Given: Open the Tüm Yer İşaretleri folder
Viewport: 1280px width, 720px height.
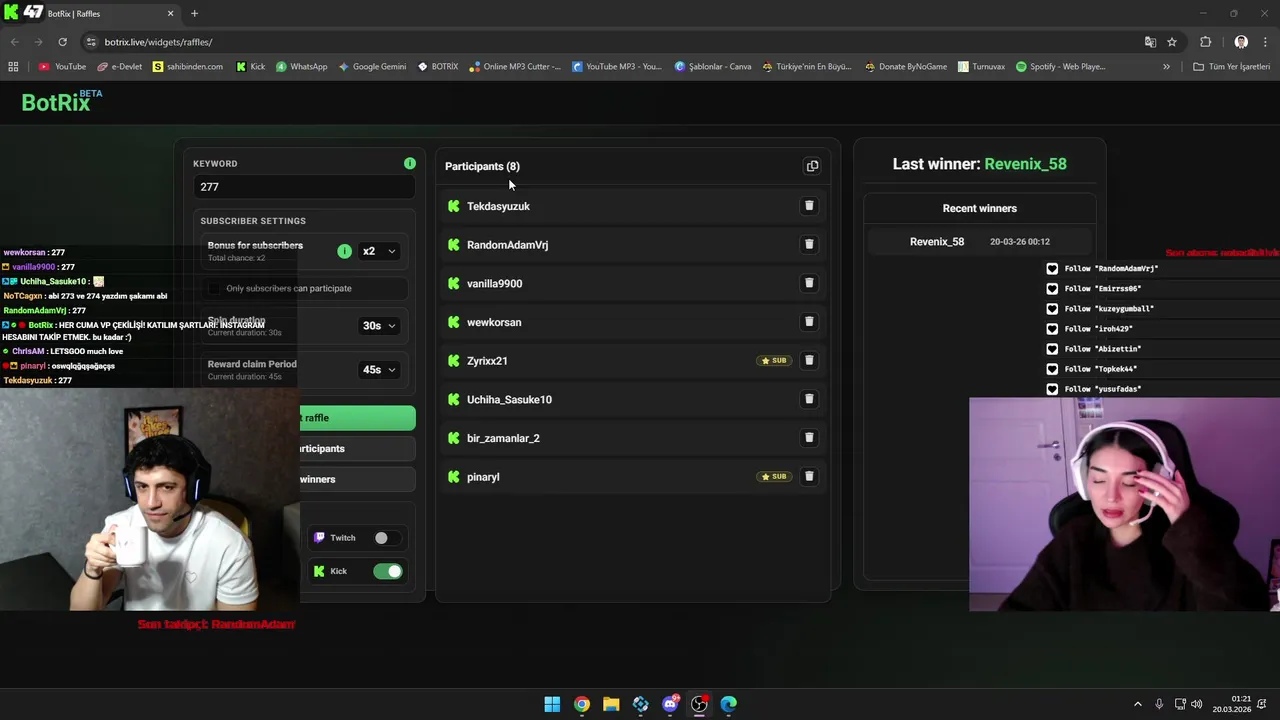Looking at the screenshot, I should click(x=1231, y=67).
